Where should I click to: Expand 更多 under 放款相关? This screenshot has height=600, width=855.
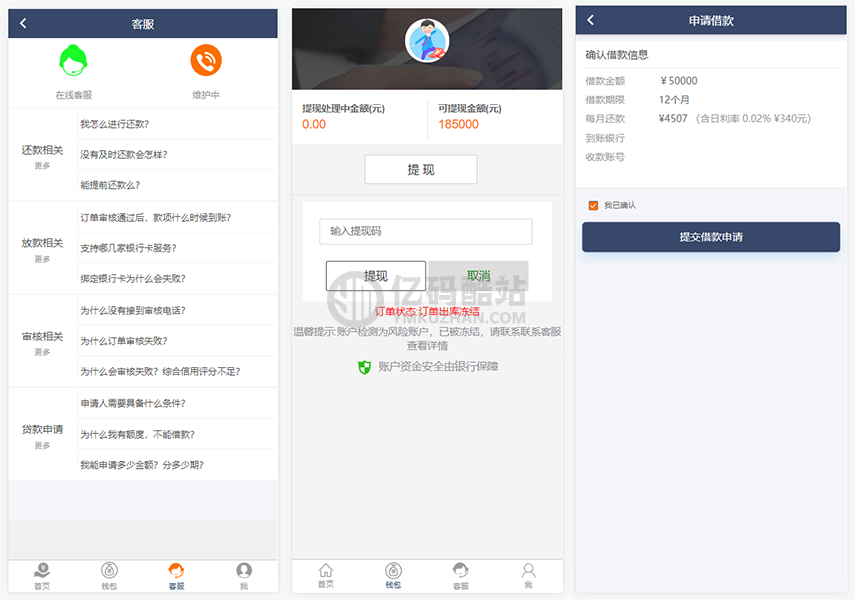coord(42,259)
